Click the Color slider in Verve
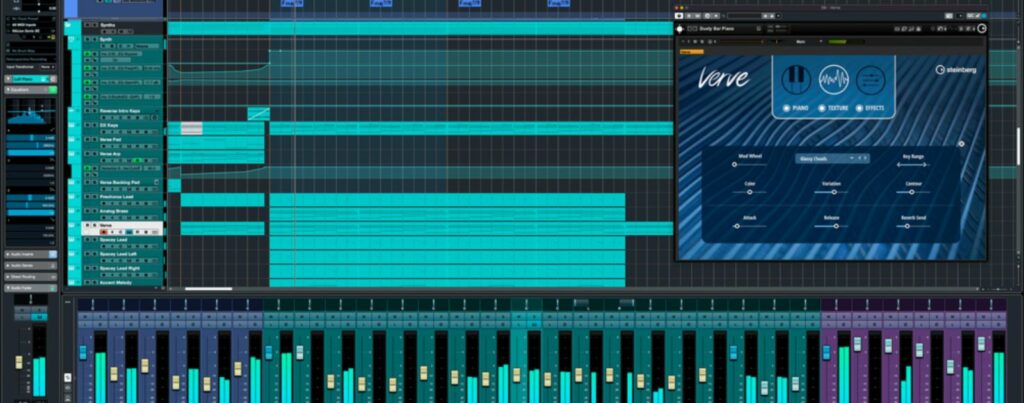 coord(749,192)
